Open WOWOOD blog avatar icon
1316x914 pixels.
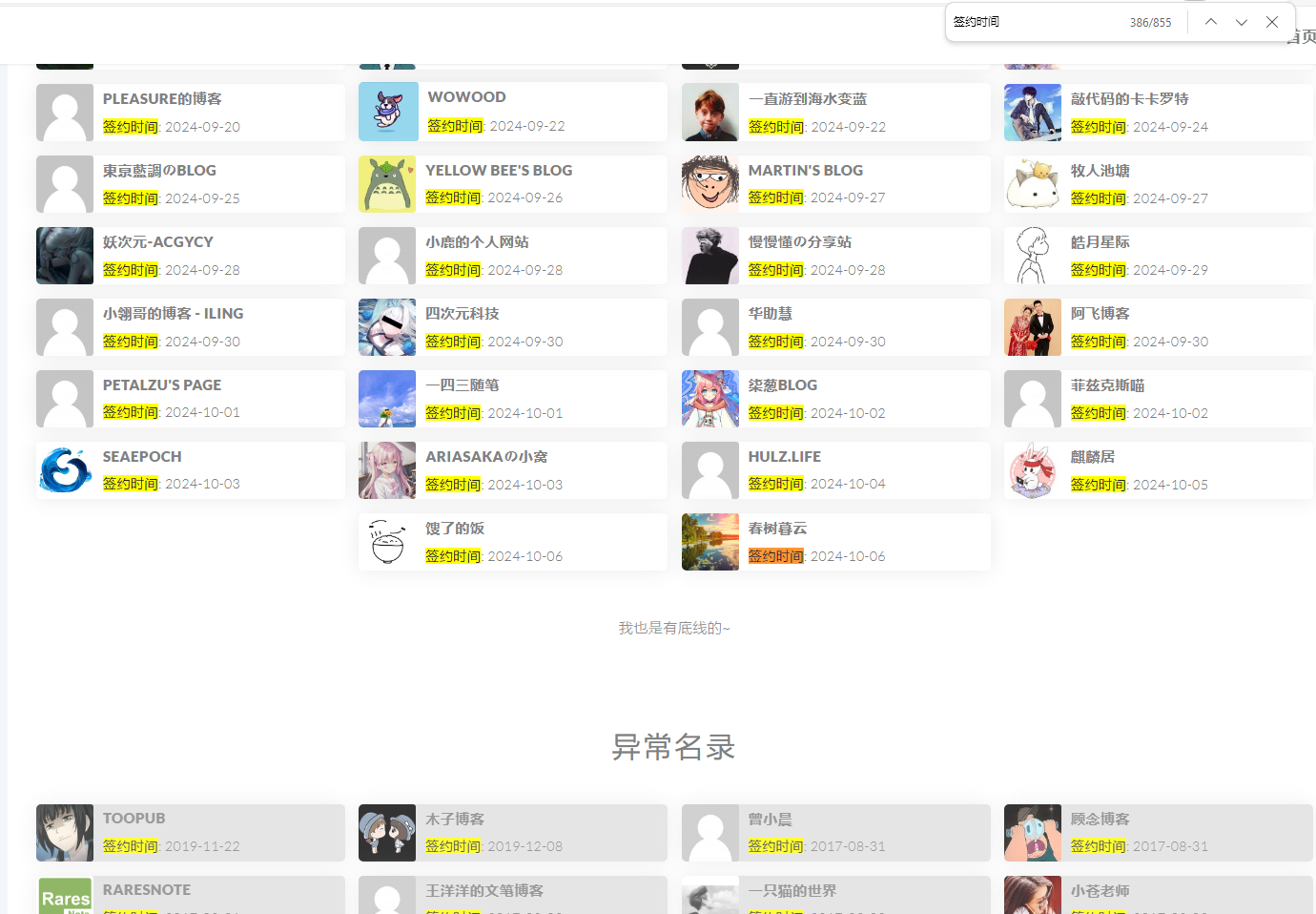pos(388,112)
